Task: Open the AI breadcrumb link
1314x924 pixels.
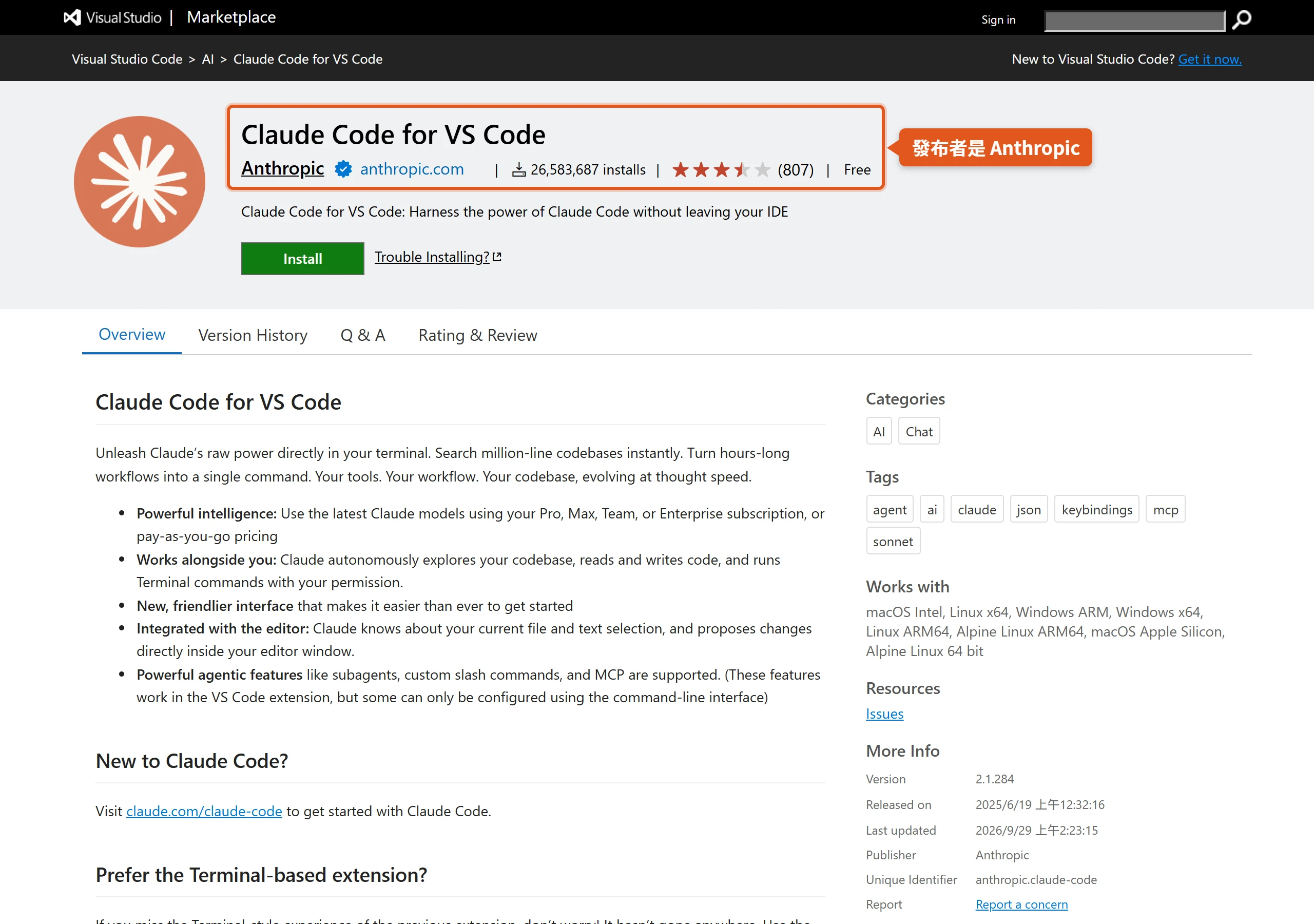Action: [x=208, y=59]
